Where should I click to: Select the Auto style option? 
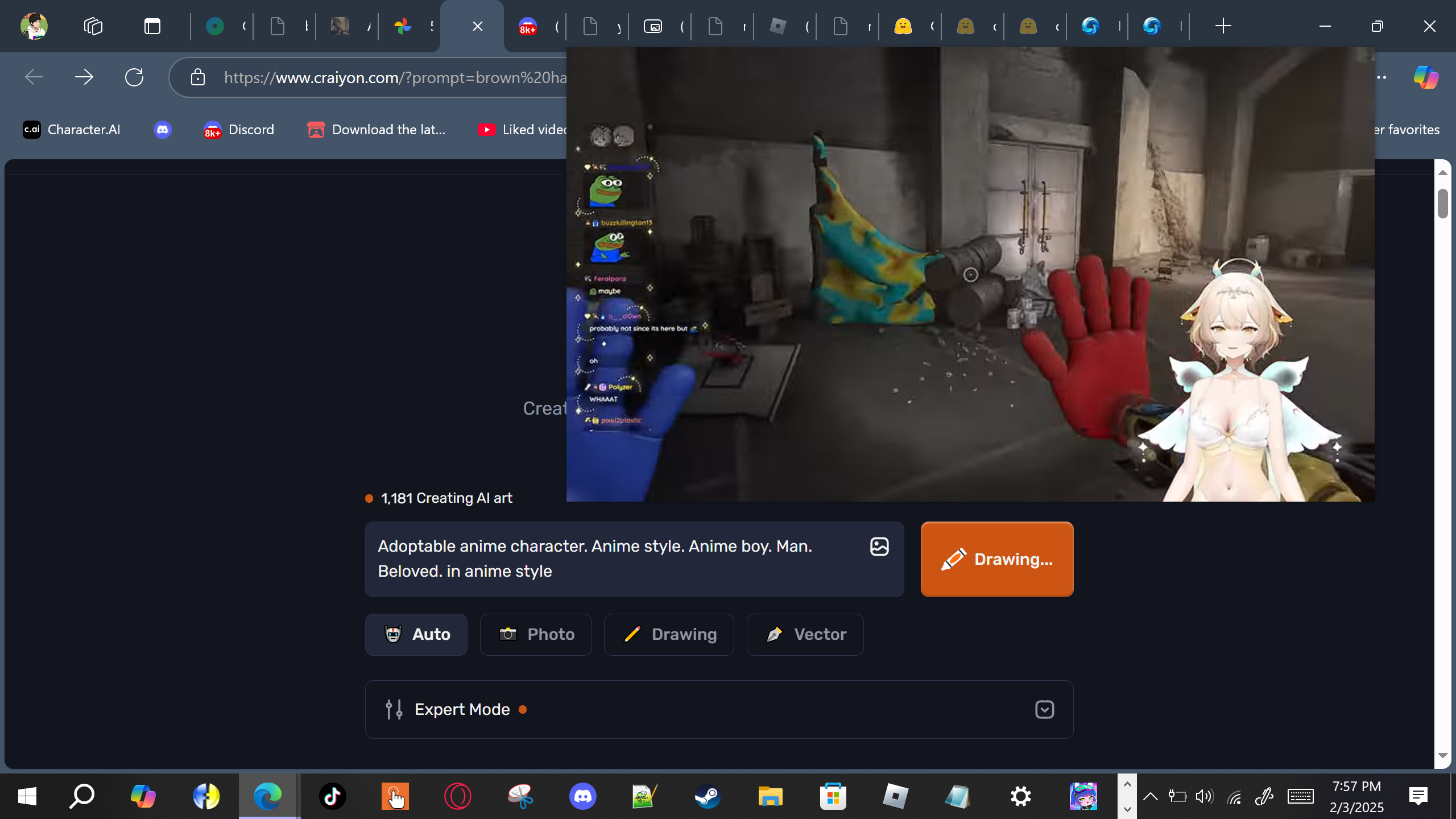click(x=416, y=635)
